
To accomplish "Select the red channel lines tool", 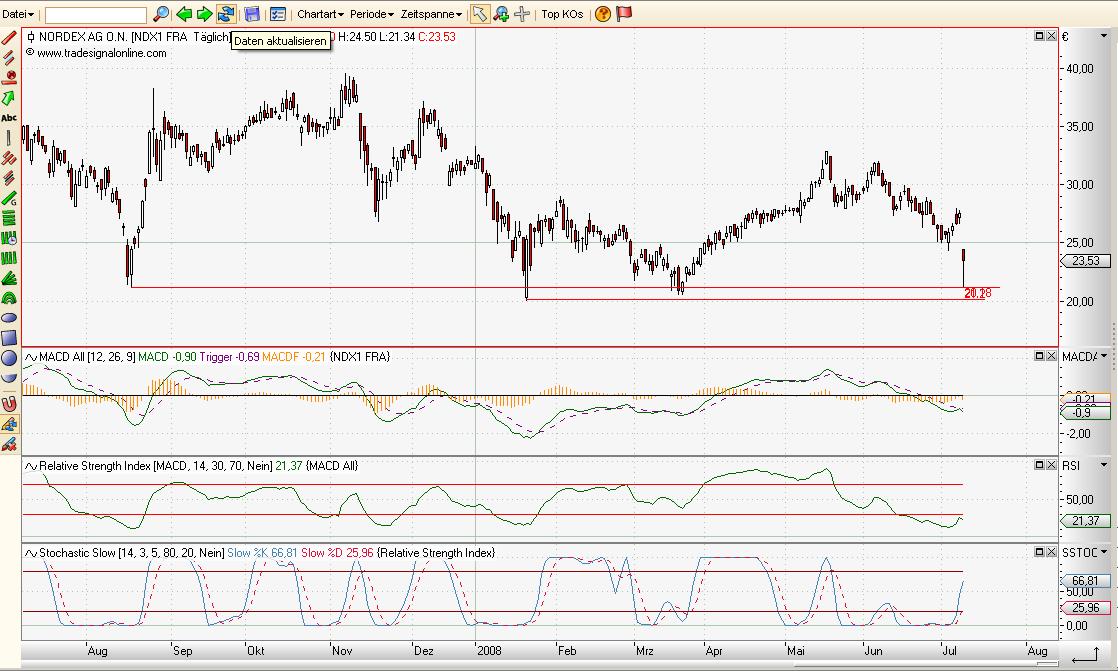I will click(x=9, y=158).
